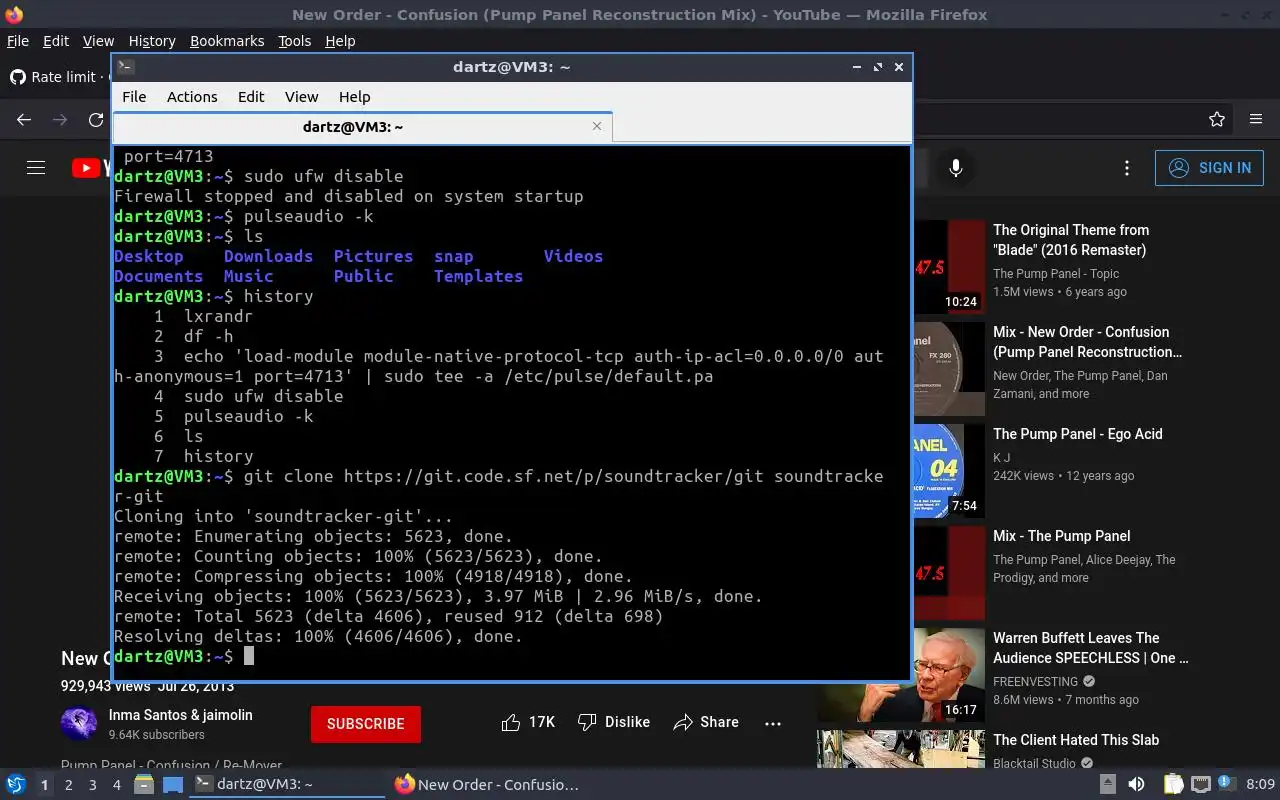Click the Firefox logo in title bar

pyautogui.click(x=14, y=14)
